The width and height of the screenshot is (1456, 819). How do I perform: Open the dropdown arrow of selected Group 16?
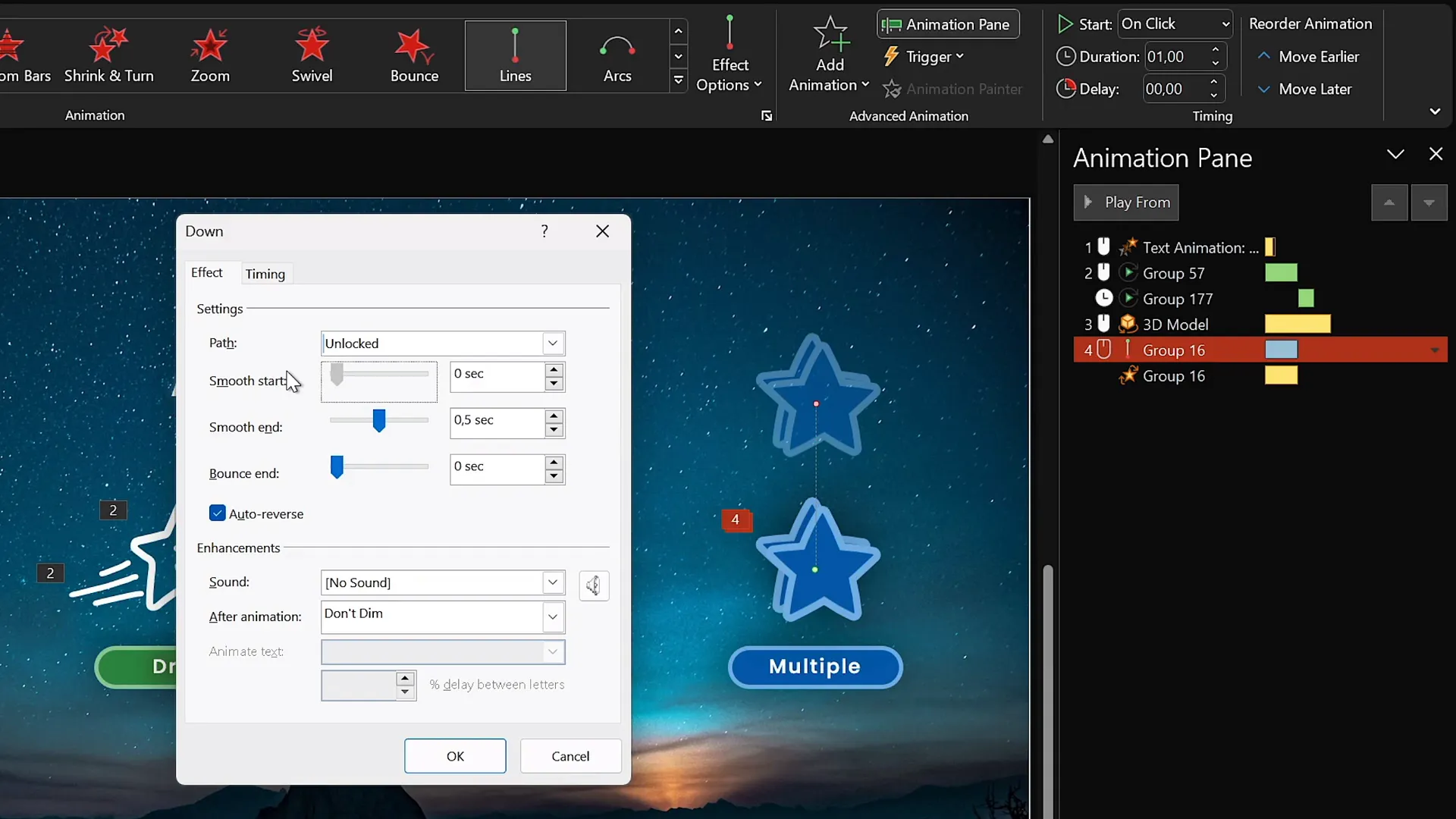coord(1435,350)
